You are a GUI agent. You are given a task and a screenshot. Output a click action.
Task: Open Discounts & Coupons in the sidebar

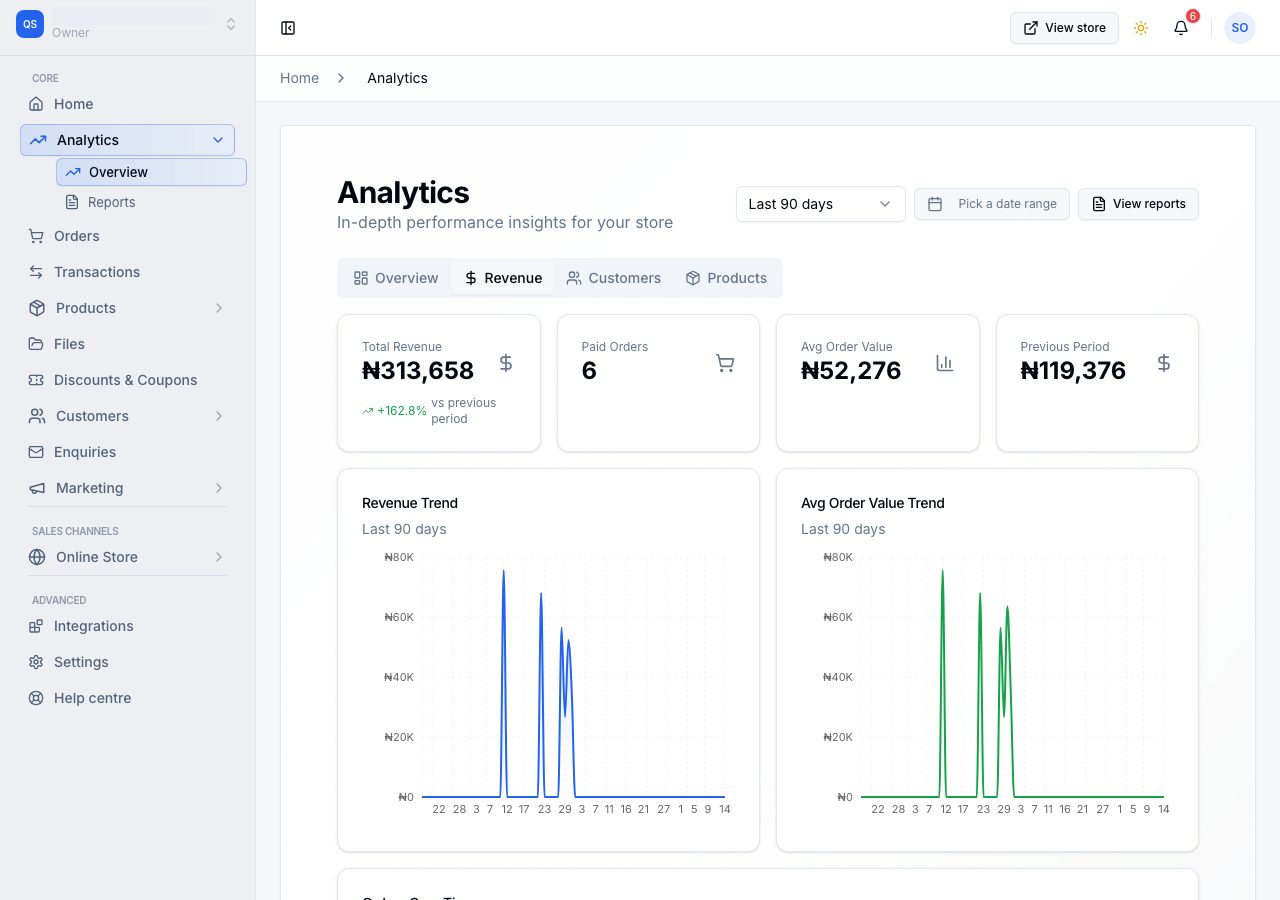pyautogui.click(x=127, y=380)
